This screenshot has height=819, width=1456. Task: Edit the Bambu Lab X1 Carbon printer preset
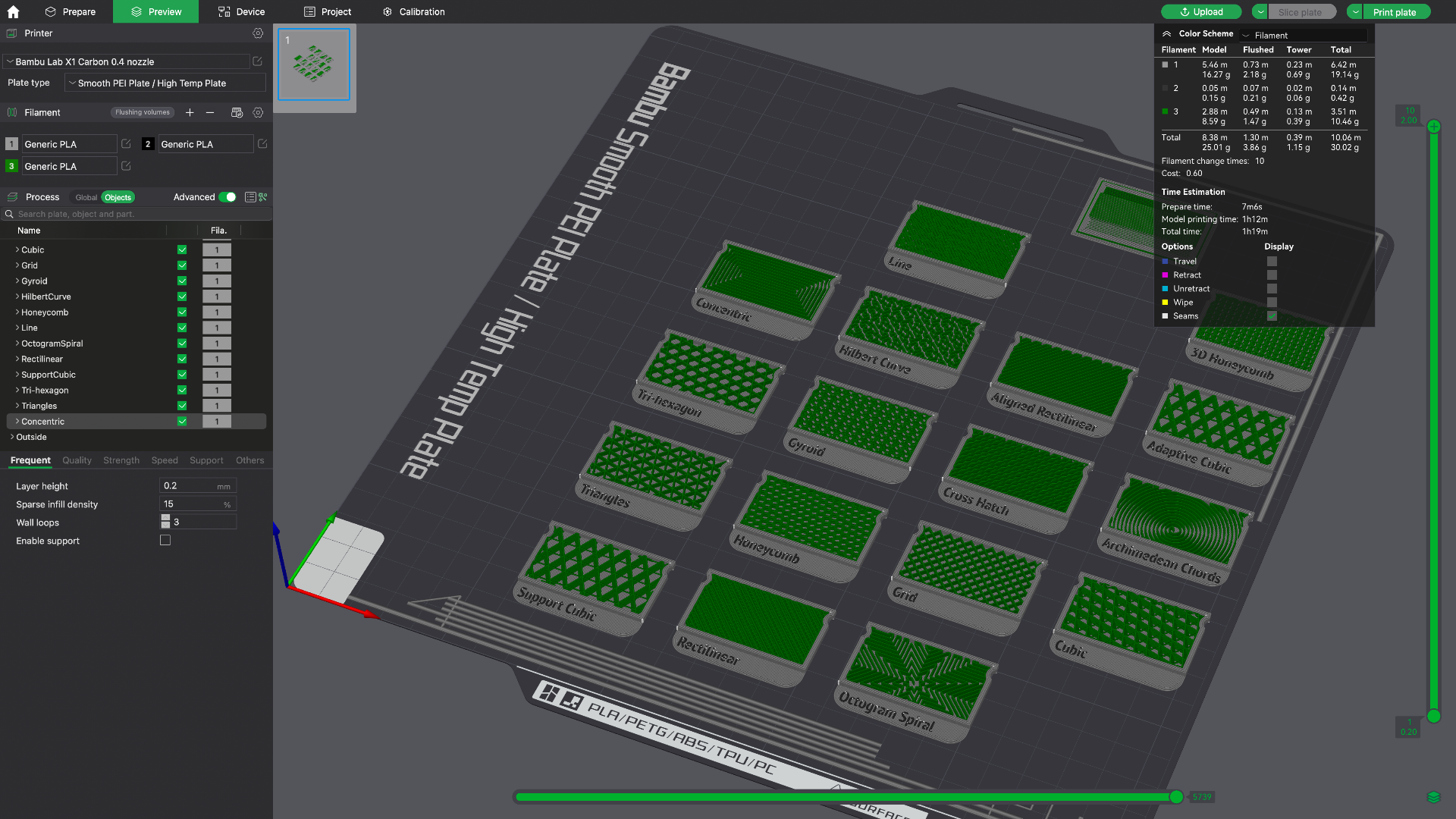point(257,61)
